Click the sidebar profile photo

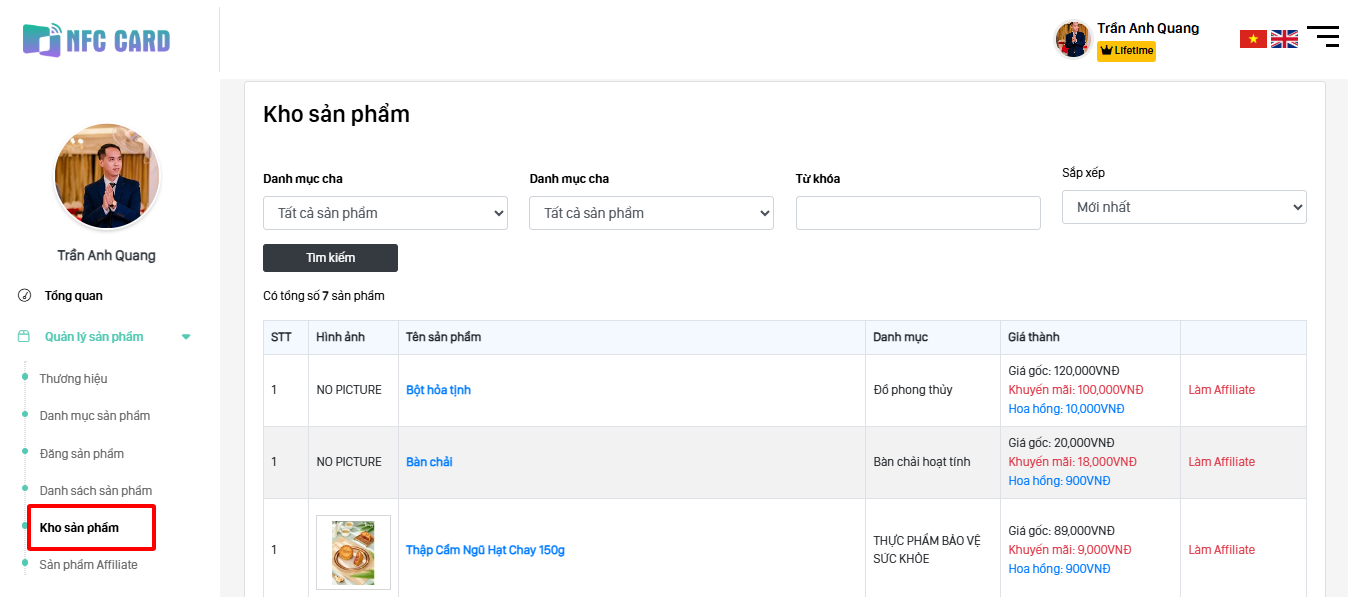pos(107,177)
